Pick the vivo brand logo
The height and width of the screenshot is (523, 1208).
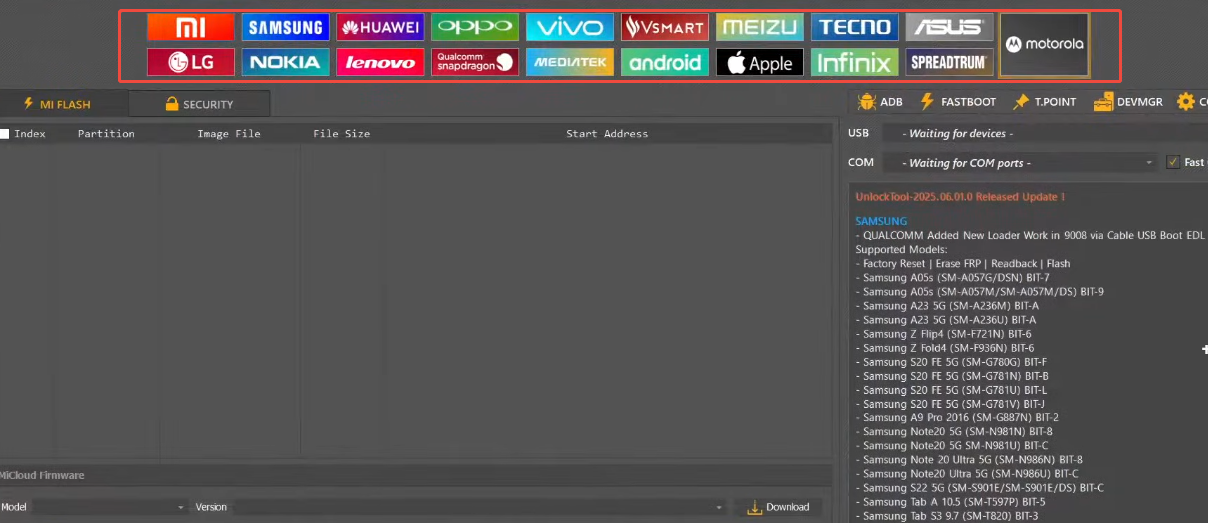coord(570,27)
